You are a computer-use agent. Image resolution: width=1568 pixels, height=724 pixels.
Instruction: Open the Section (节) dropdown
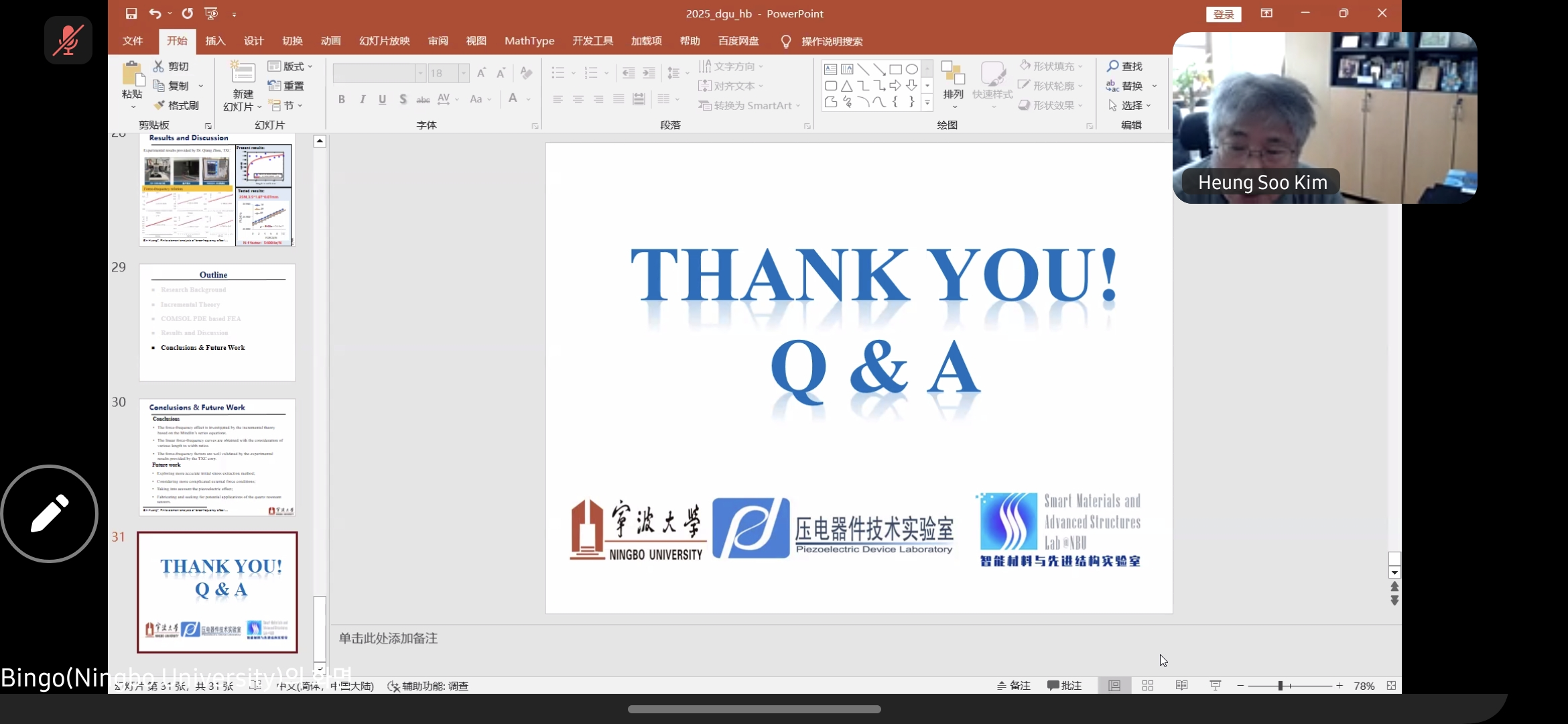pyautogui.click(x=286, y=105)
